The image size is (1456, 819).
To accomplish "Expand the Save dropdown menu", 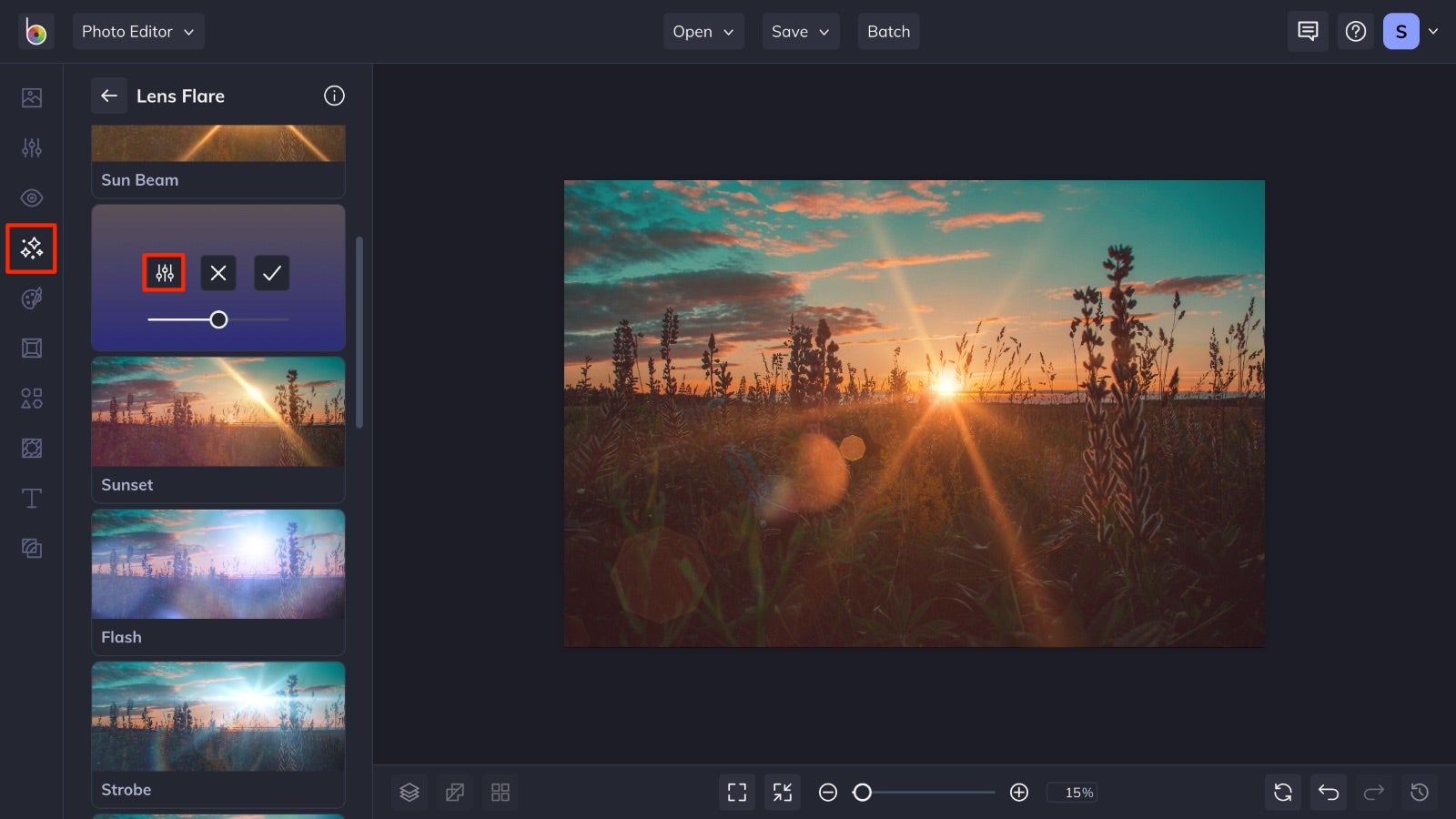I will click(x=800, y=31).
